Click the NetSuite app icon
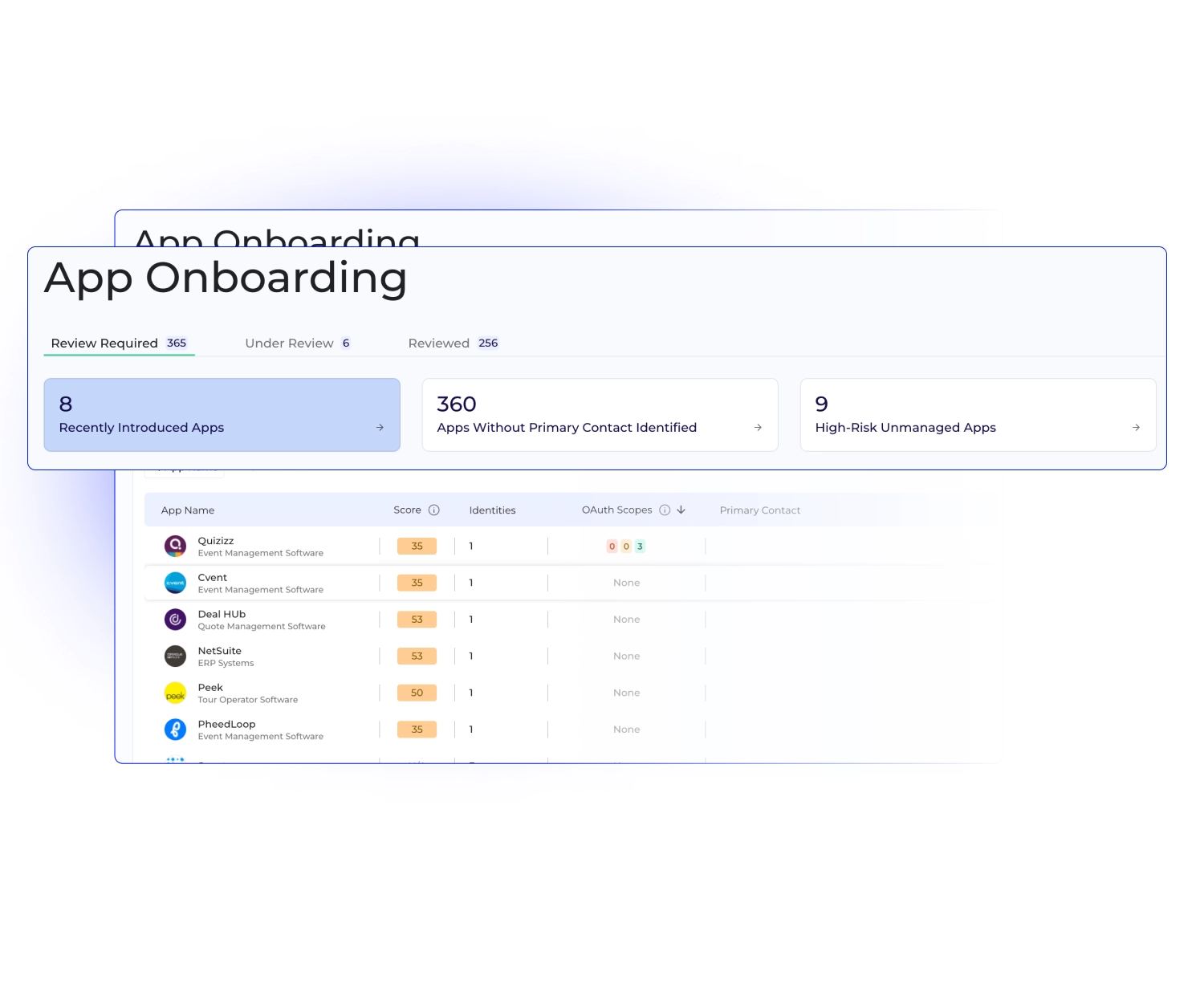This screenshot has height=1008, width=1200. pos(175,656)
